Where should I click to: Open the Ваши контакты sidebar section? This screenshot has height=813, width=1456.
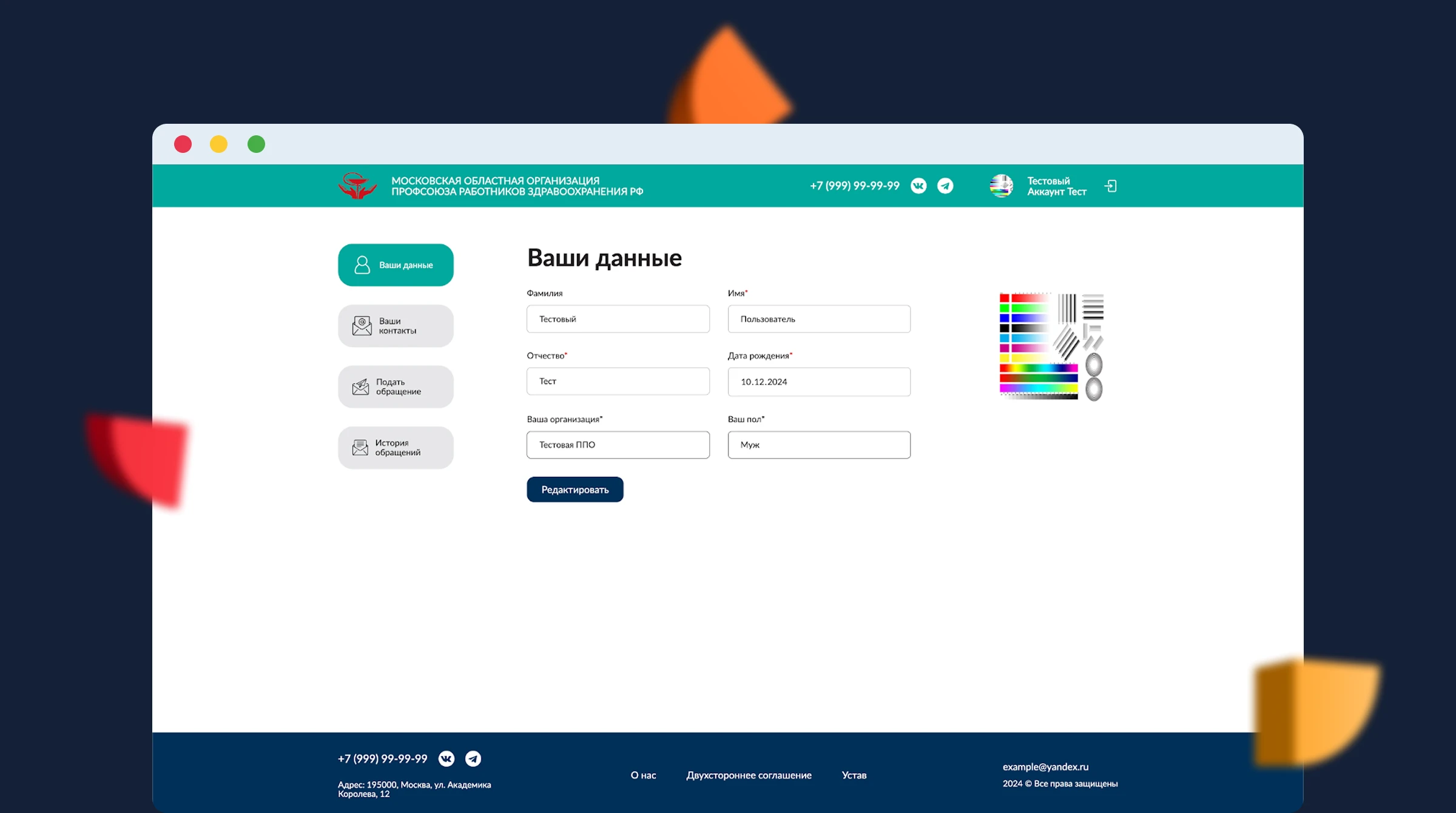(x=396, y=326)
